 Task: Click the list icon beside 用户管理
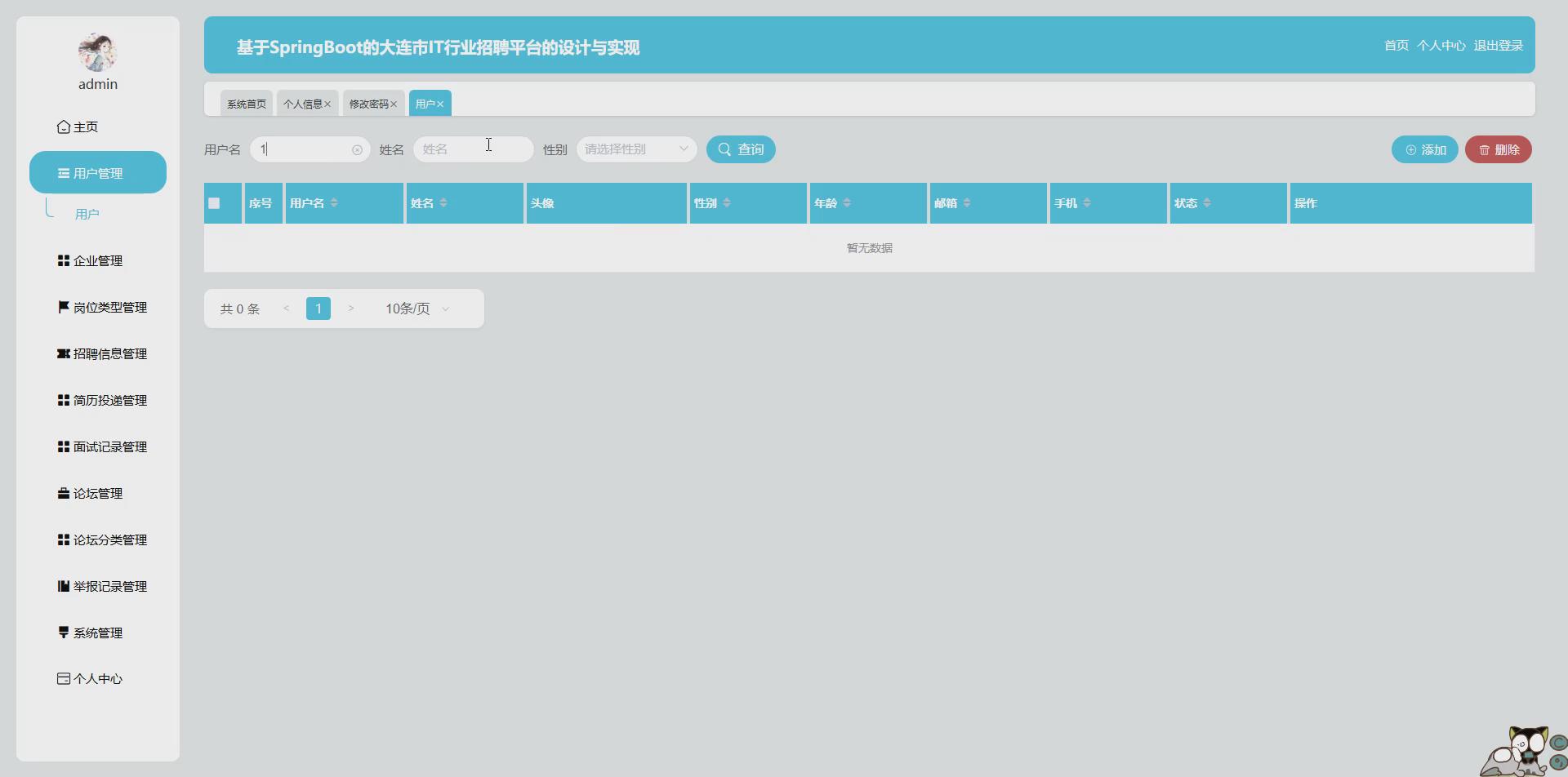(x=64, y=173)
